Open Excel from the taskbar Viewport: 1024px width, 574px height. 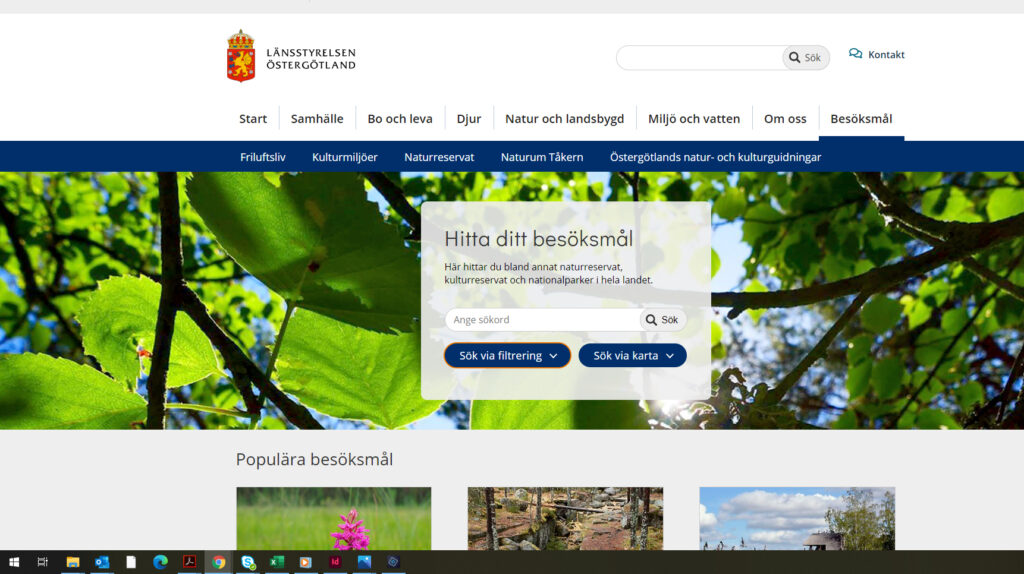[x=277, y=562]
